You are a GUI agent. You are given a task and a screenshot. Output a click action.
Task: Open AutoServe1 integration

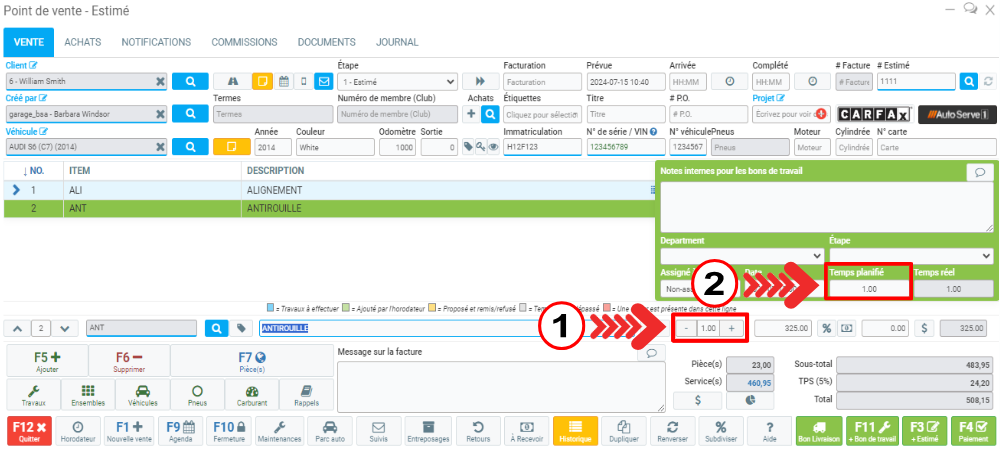pos(956,115)
